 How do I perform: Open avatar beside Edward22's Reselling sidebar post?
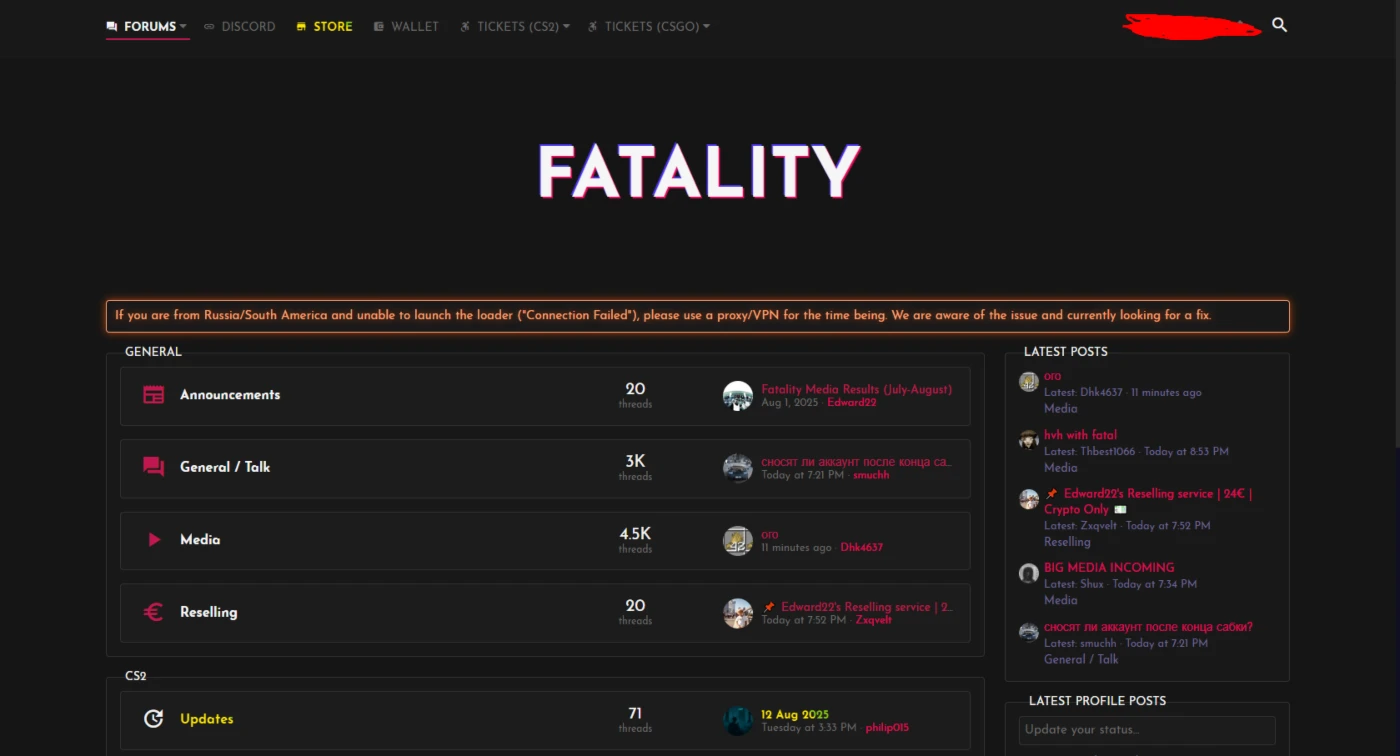point(1029,499)
